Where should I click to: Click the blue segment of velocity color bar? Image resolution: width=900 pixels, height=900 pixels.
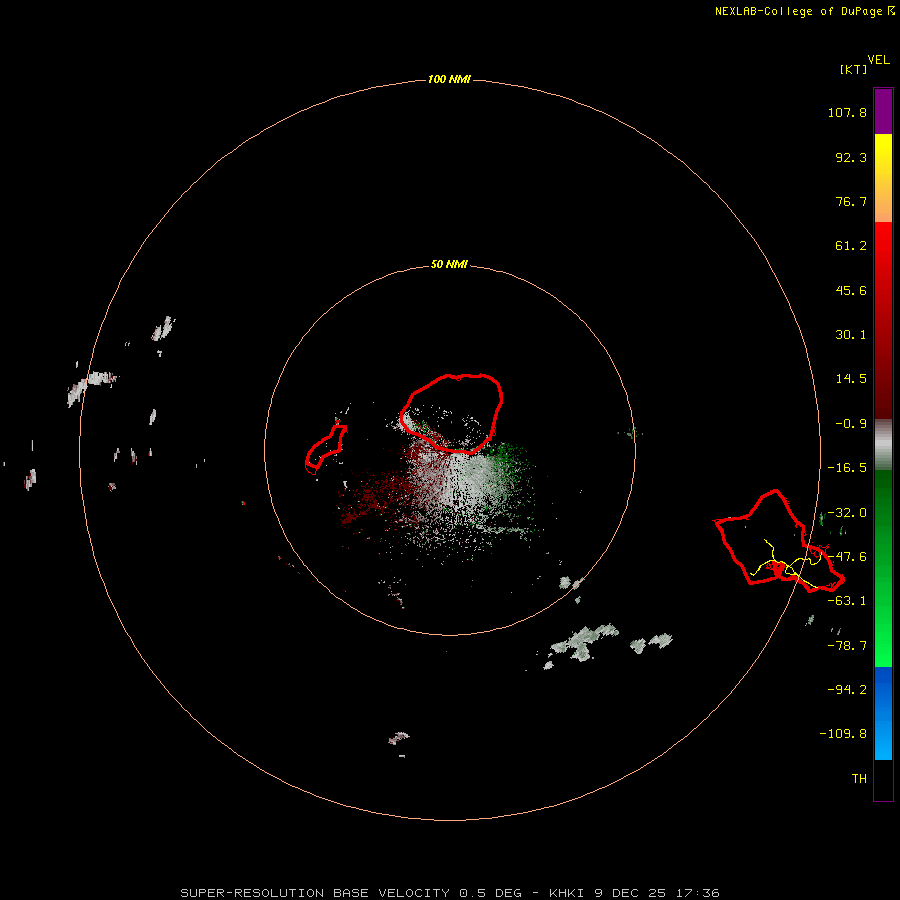pyautogui.click(x=883, y=713)
